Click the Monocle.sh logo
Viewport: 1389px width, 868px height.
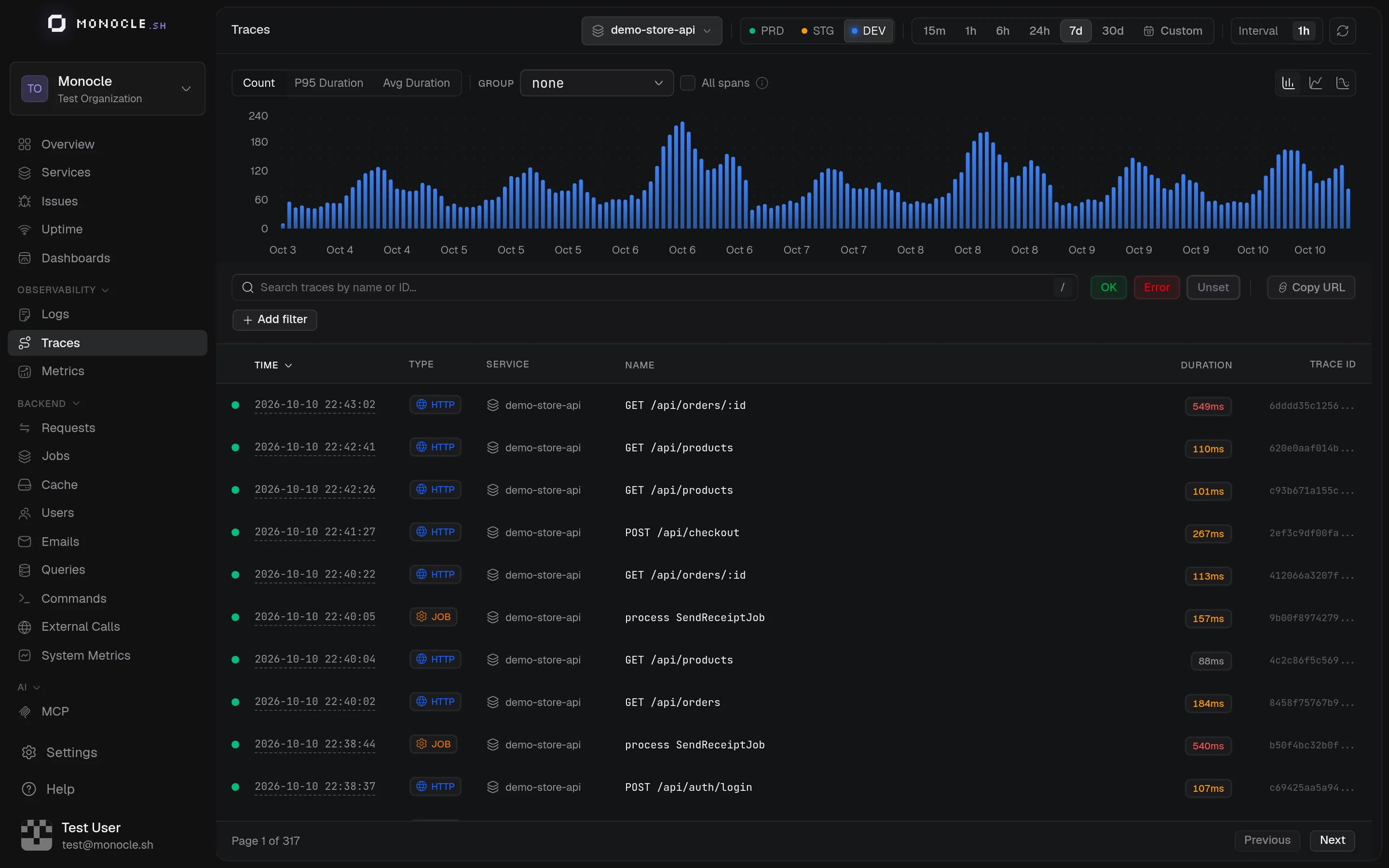tap(108, 24)
